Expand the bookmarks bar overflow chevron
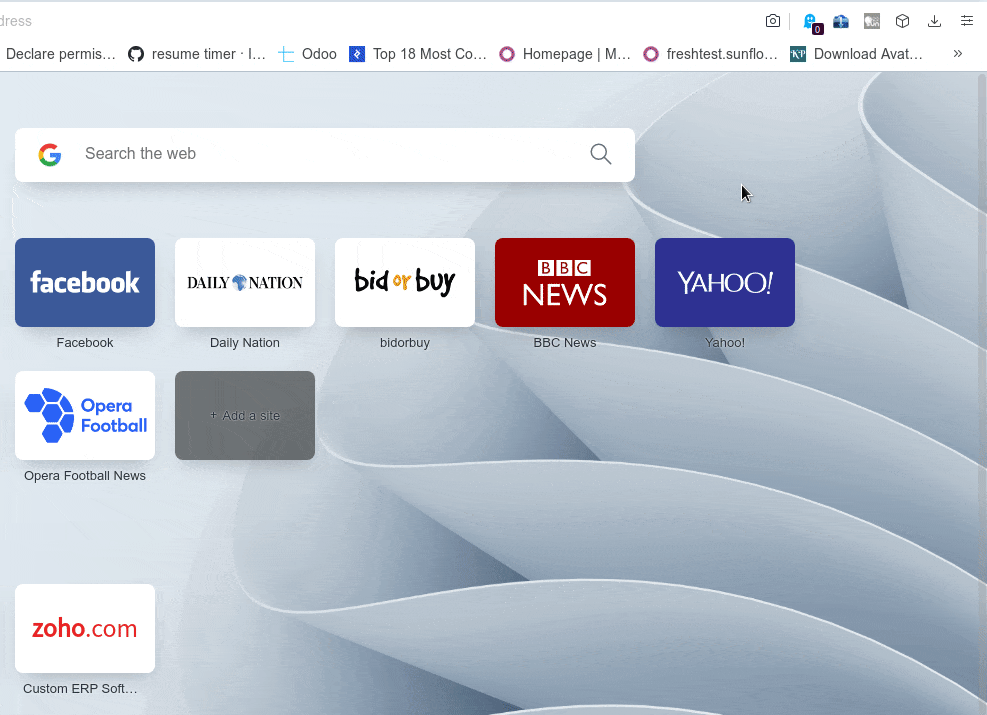This screenshot has width=987, height=715. pyautogui.click(x=957, y=54)
